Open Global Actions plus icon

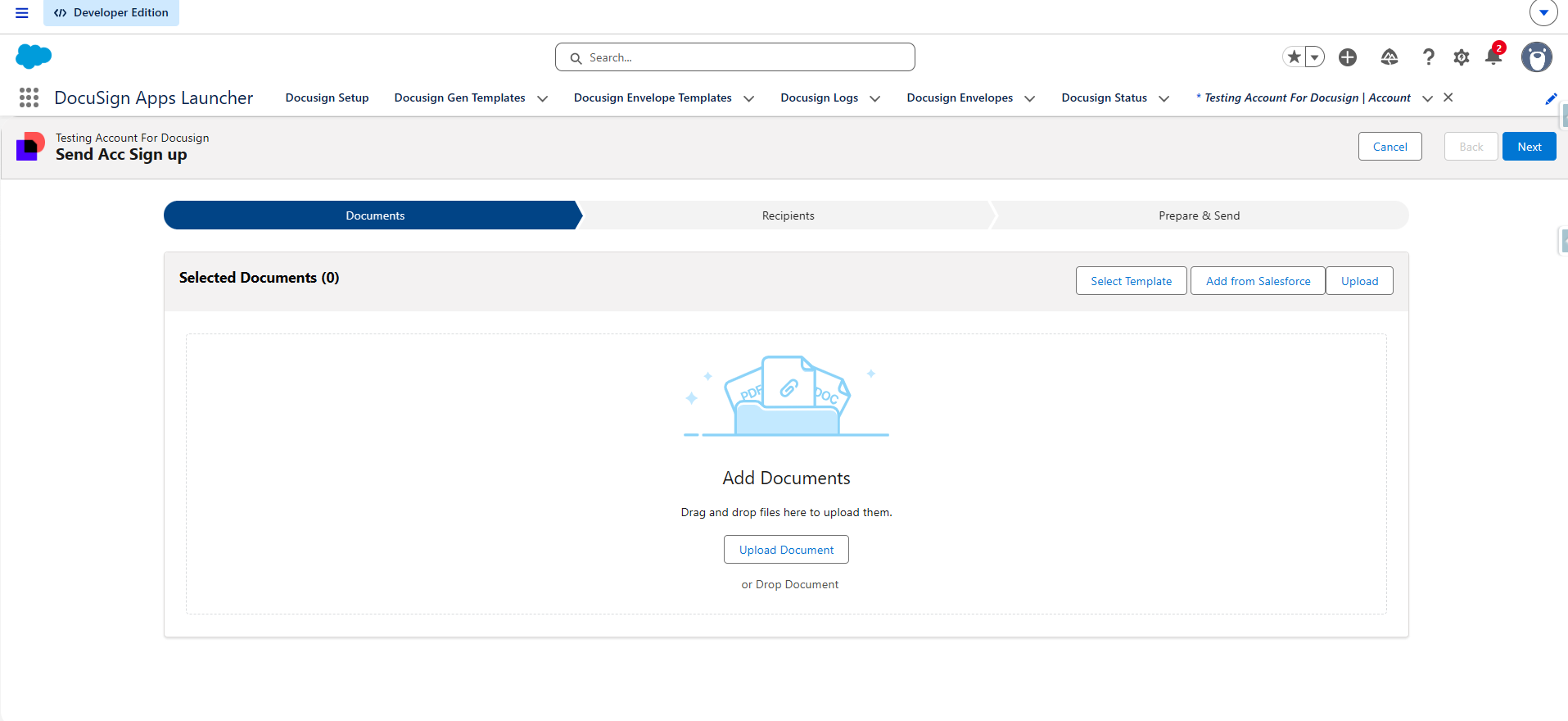[x=1348, y=57]
